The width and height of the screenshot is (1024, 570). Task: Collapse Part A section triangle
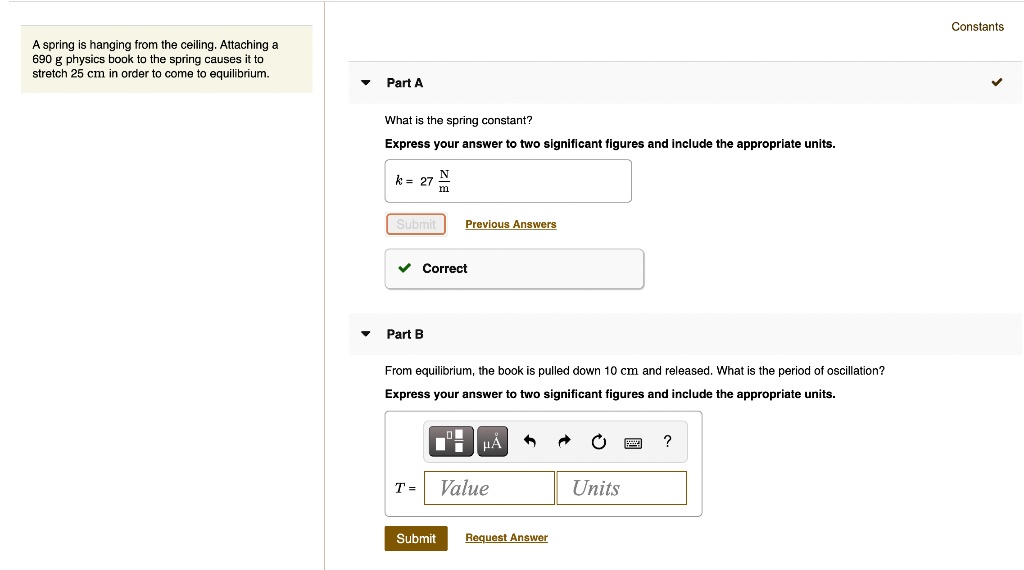(366, 83)
